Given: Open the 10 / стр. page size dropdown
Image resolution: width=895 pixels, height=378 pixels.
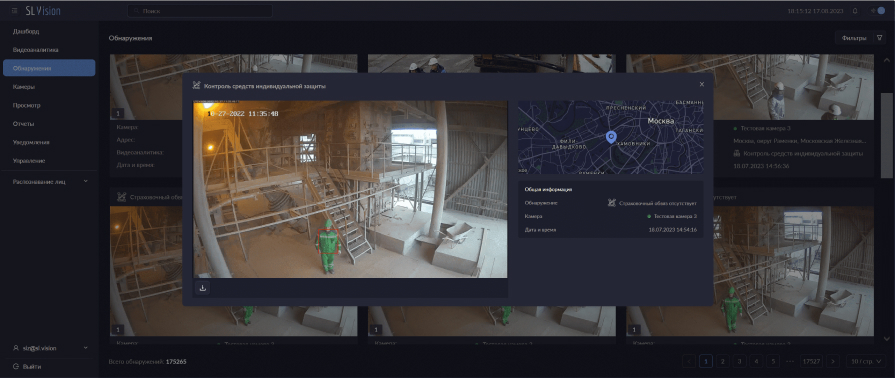Looking at the screenshot, I should [x=865, y=361].
